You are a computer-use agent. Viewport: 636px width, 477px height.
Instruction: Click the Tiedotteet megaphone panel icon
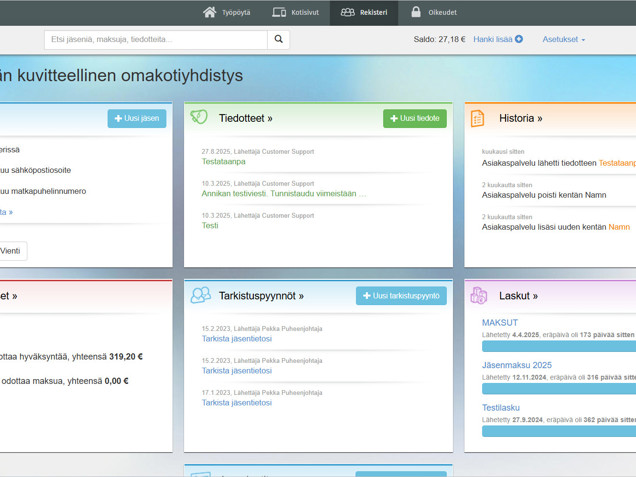click(x=199, y=118)
